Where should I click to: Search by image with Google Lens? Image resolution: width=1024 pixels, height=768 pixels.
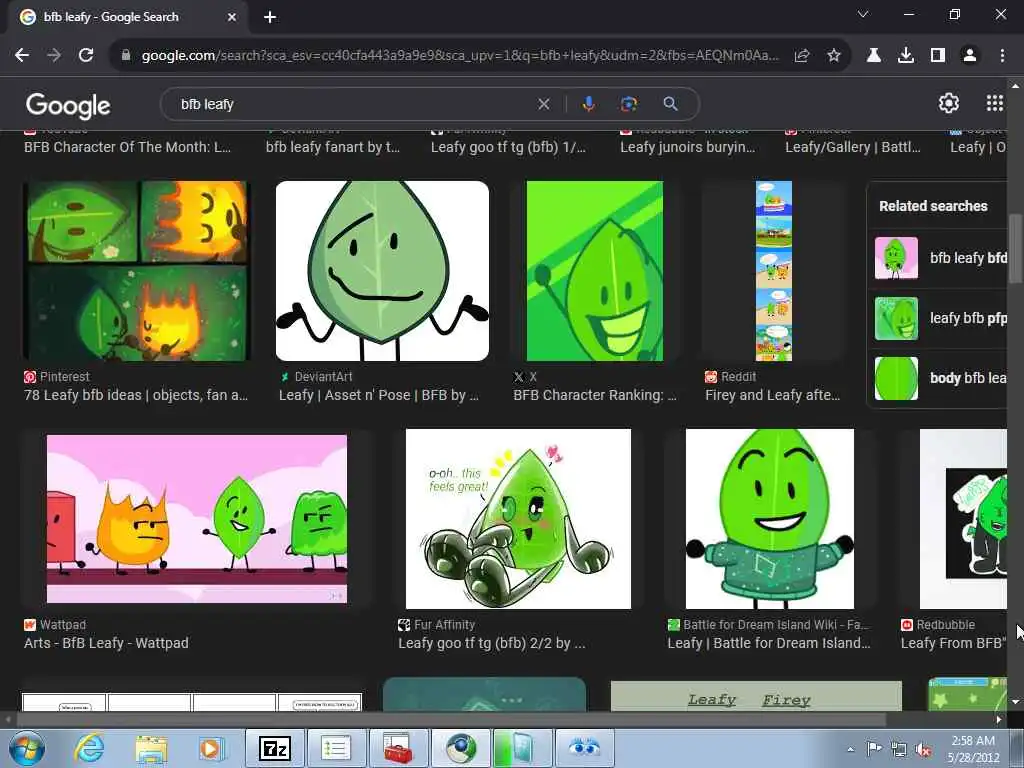[629, 104]
